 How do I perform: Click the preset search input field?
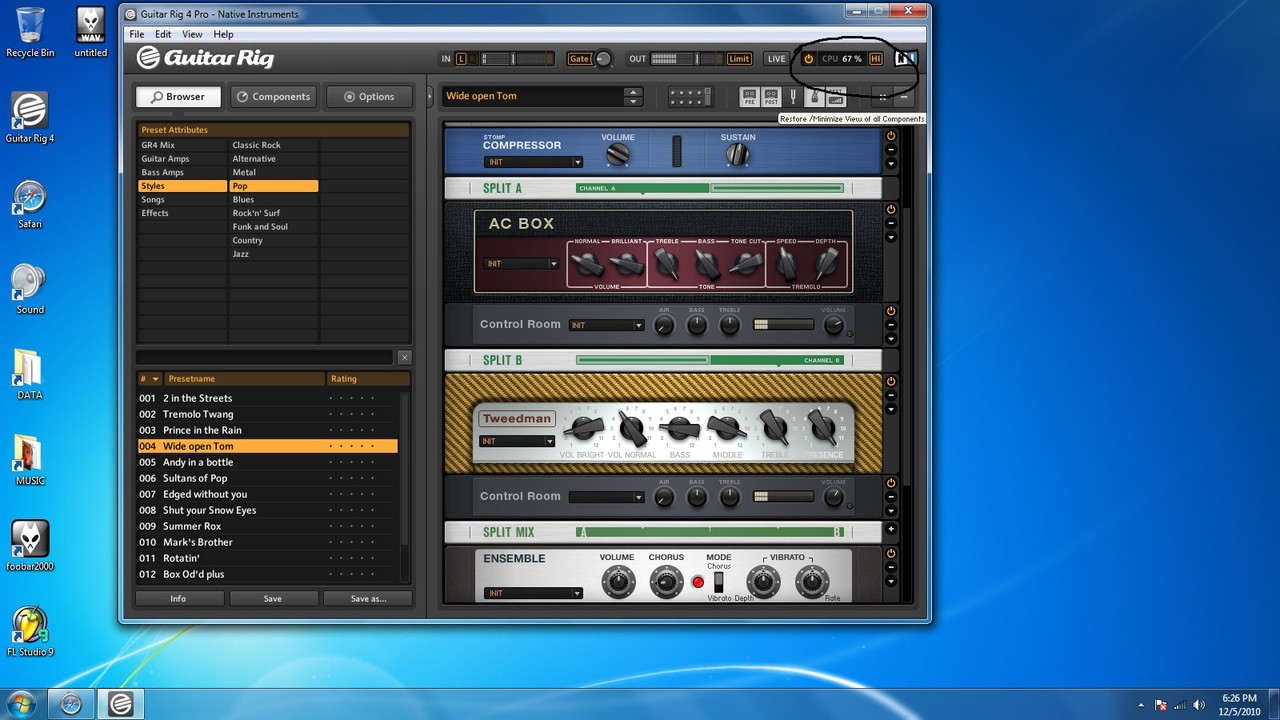(265, 357)
